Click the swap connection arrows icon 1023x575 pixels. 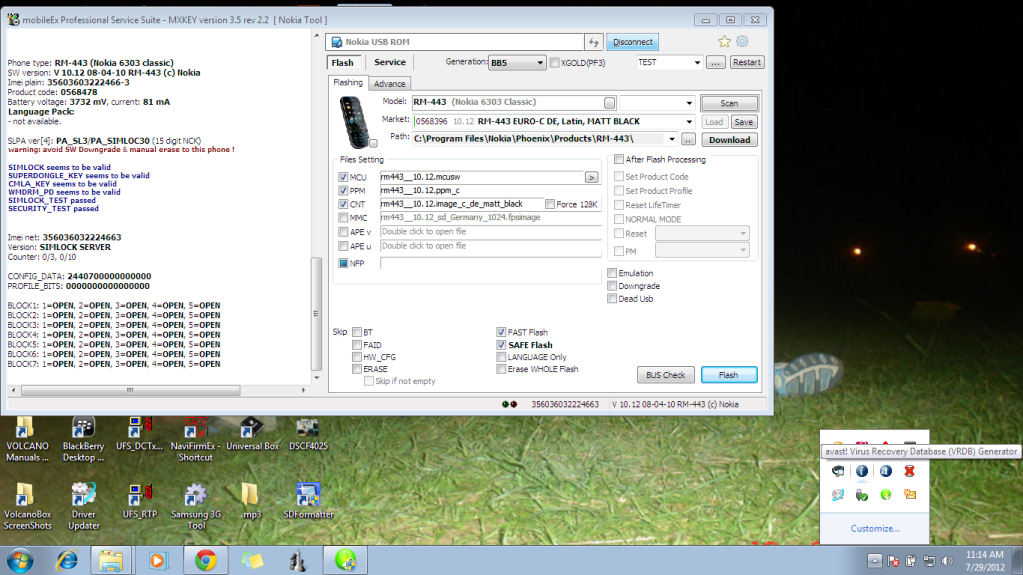tap(593, 42)
